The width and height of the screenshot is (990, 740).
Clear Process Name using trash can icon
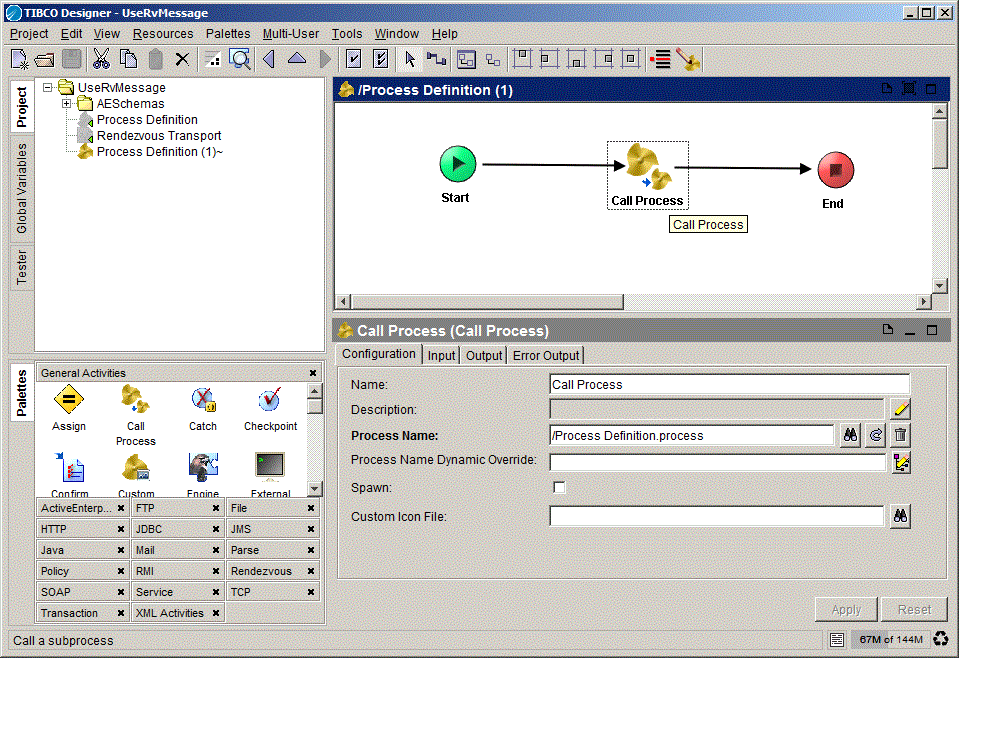point(900,435)
